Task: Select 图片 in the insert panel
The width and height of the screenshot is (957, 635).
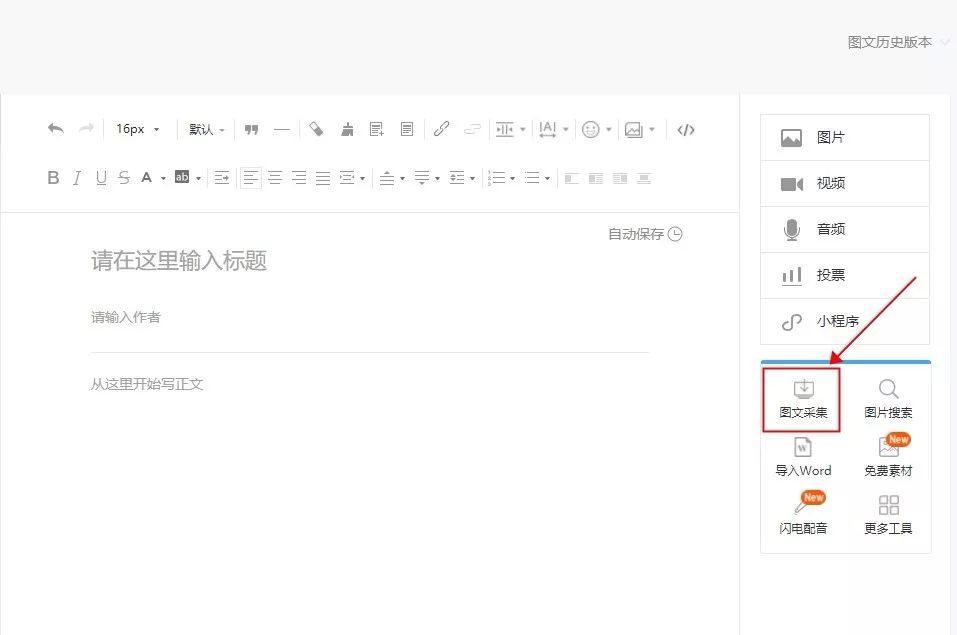Action: [x=844, y=138]
